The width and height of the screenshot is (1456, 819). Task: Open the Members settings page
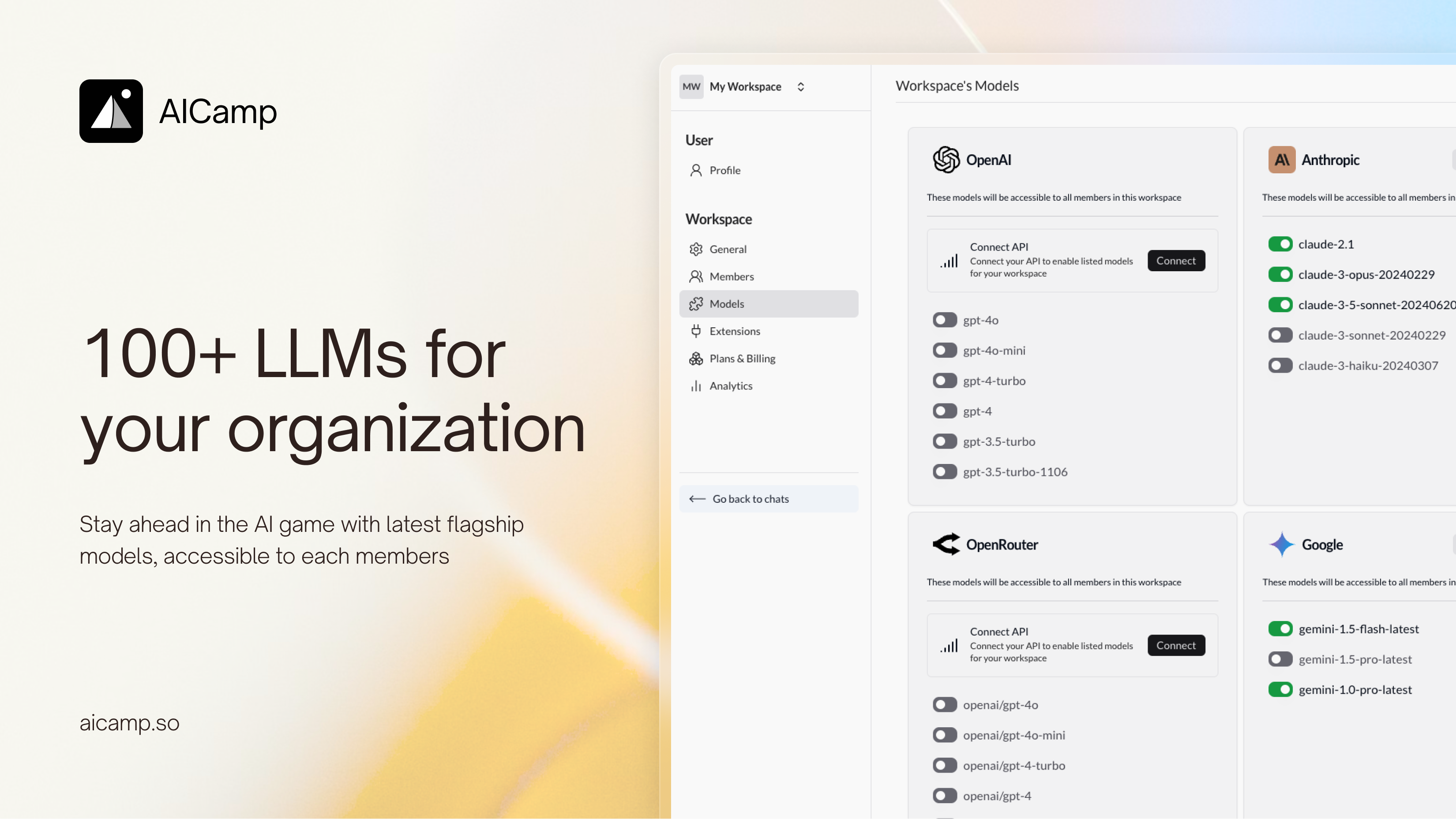point(731,276)
